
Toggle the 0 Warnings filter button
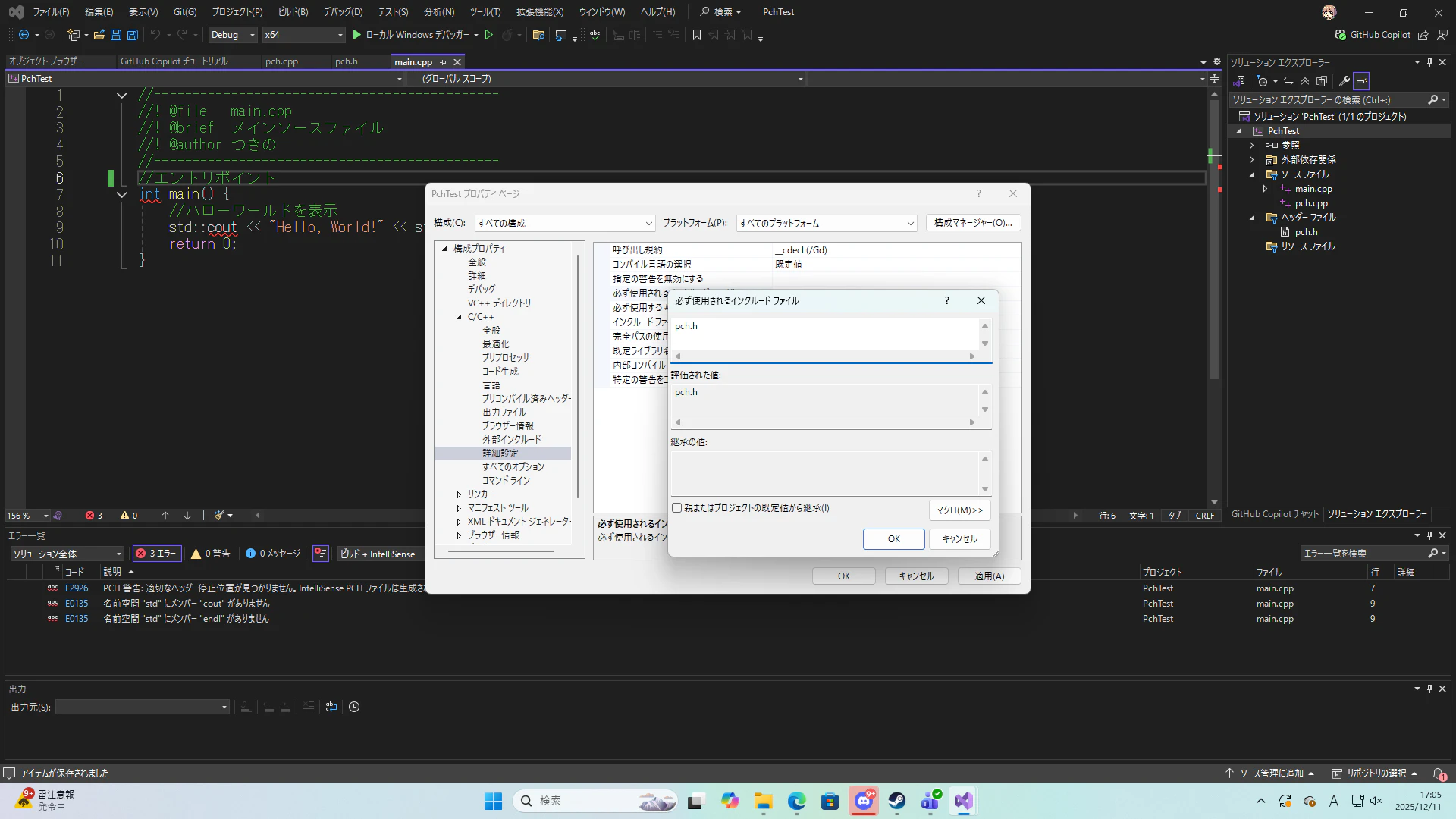[x=211, y=554]
